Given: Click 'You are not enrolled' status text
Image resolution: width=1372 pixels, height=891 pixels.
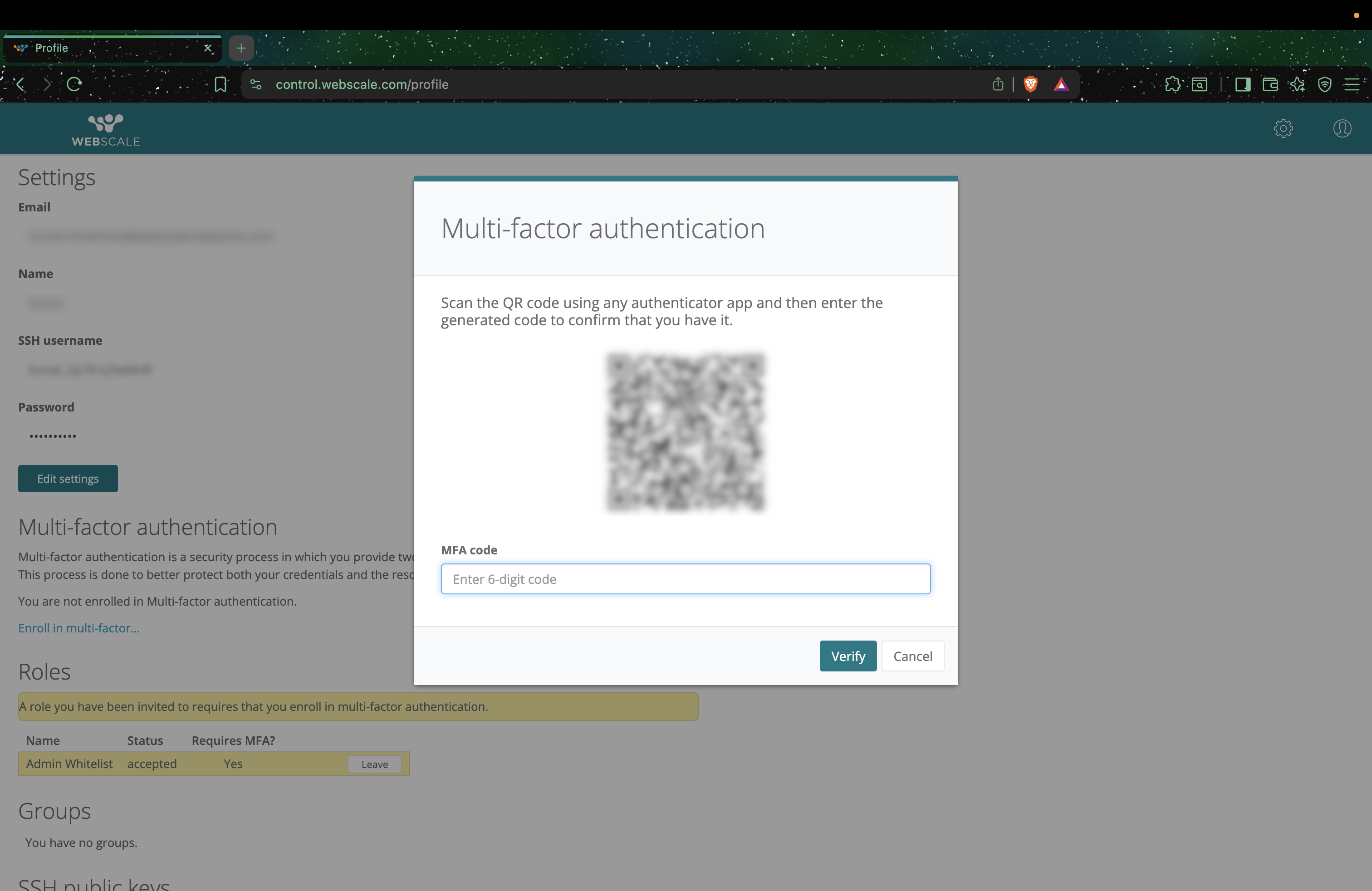Looking at the screenshot, I should (157, 601).
